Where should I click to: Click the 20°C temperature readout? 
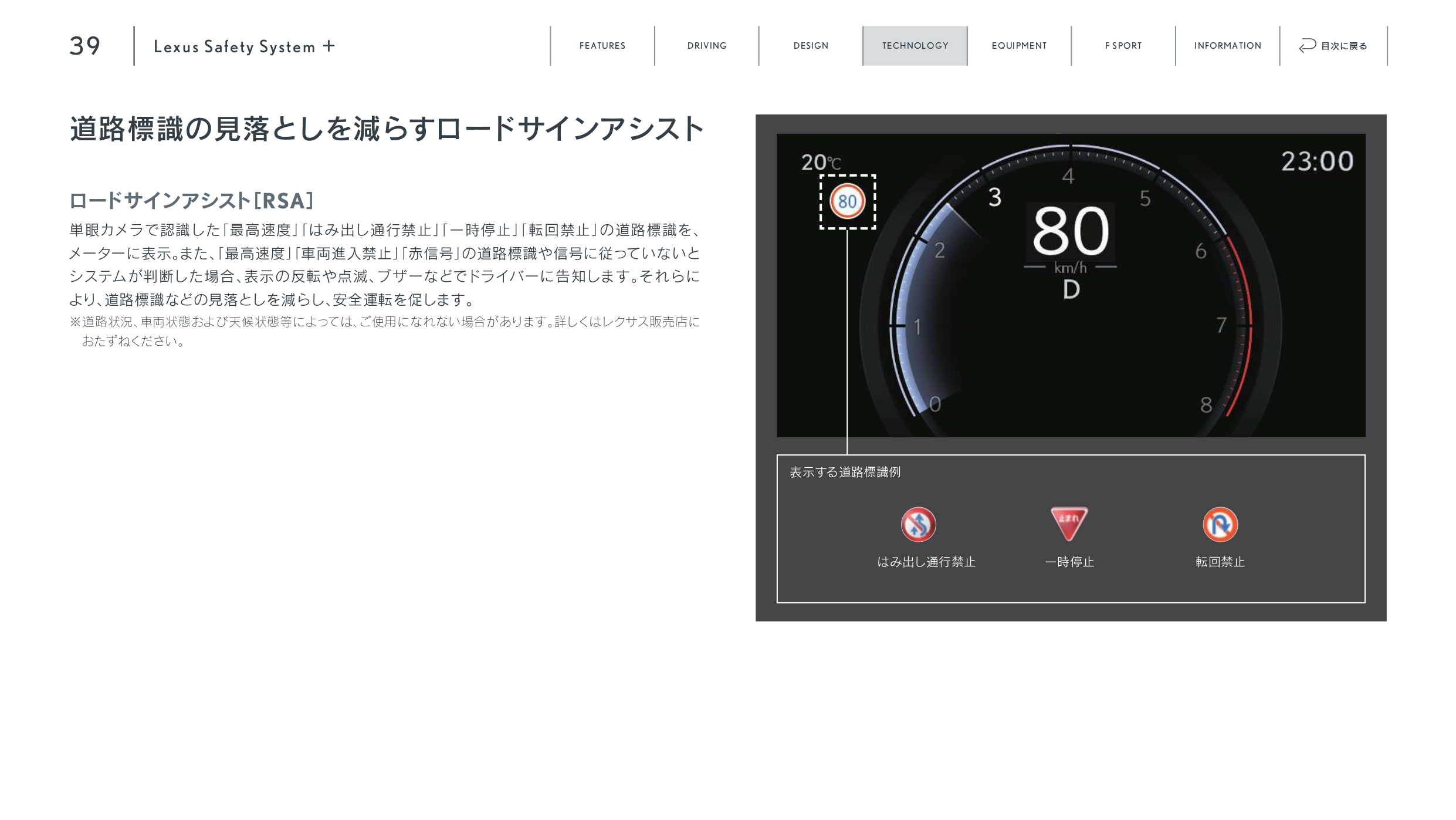tap(821, 162)
